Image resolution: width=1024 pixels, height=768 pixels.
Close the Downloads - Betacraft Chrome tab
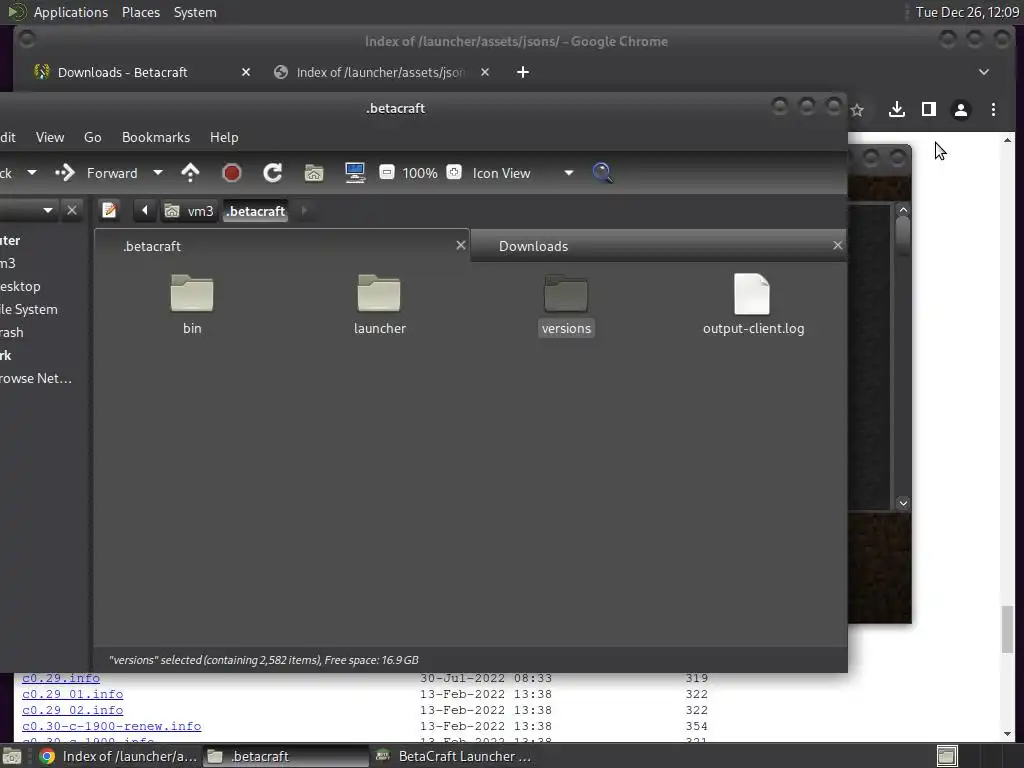[x=246, y=72]
